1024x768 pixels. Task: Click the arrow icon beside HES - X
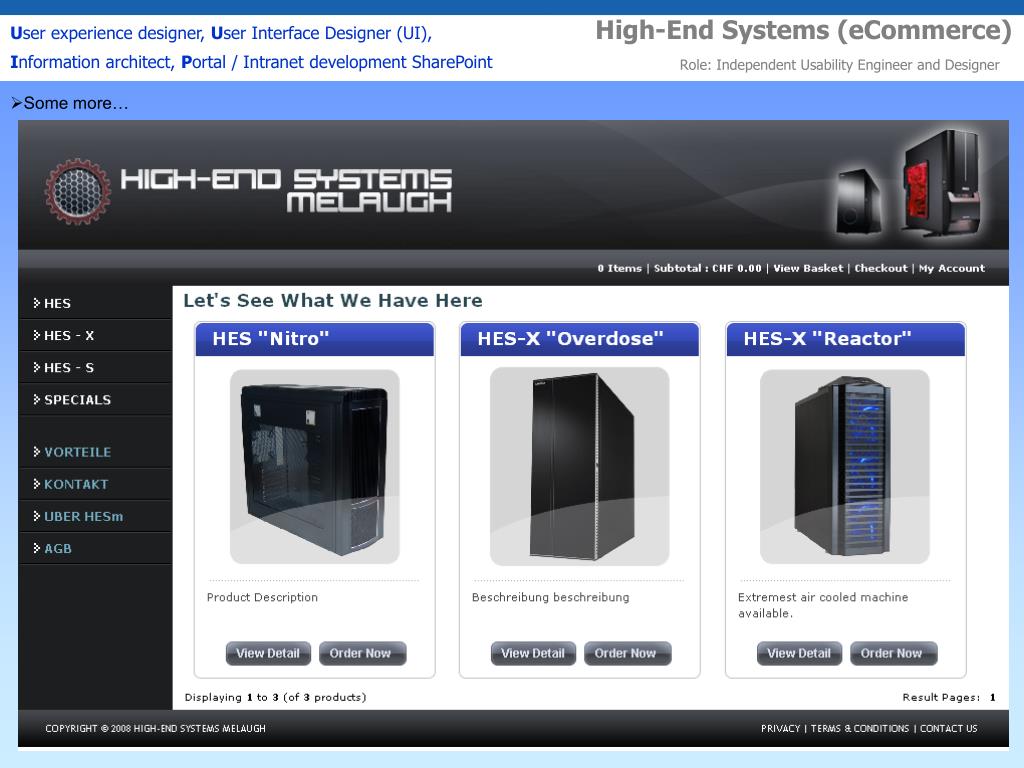click(37, 335)
